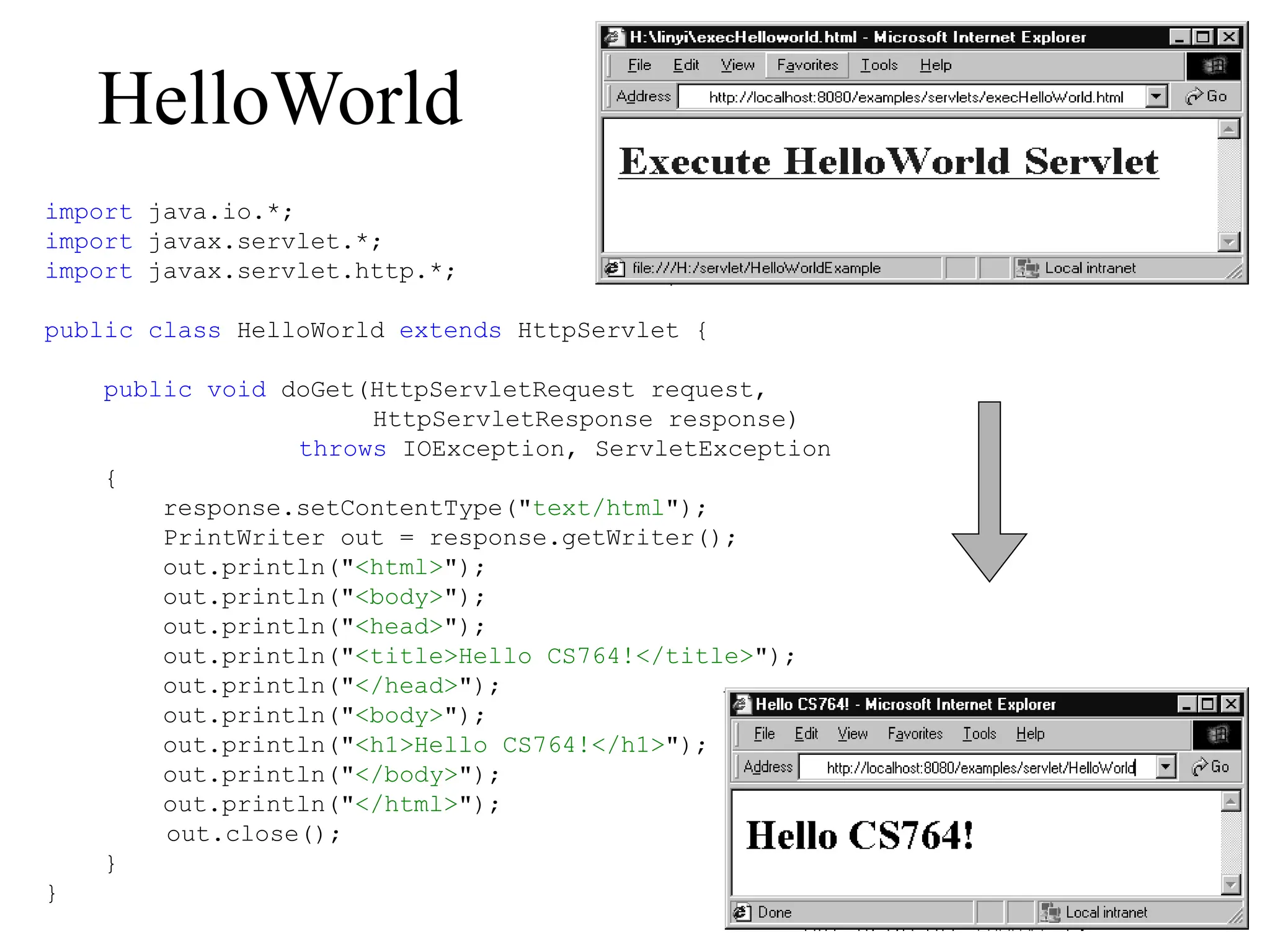Click the IE page icon in execHelloworld title bar
Image resolution: width=1270 pixels, height=952 pixels.
[x=613, y=37]
